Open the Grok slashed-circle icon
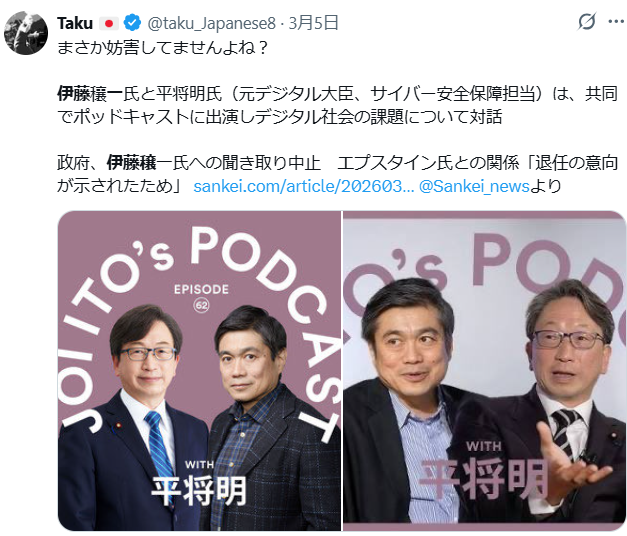The width and height of the screenshot is (627, 536). [x=587, y=21]
